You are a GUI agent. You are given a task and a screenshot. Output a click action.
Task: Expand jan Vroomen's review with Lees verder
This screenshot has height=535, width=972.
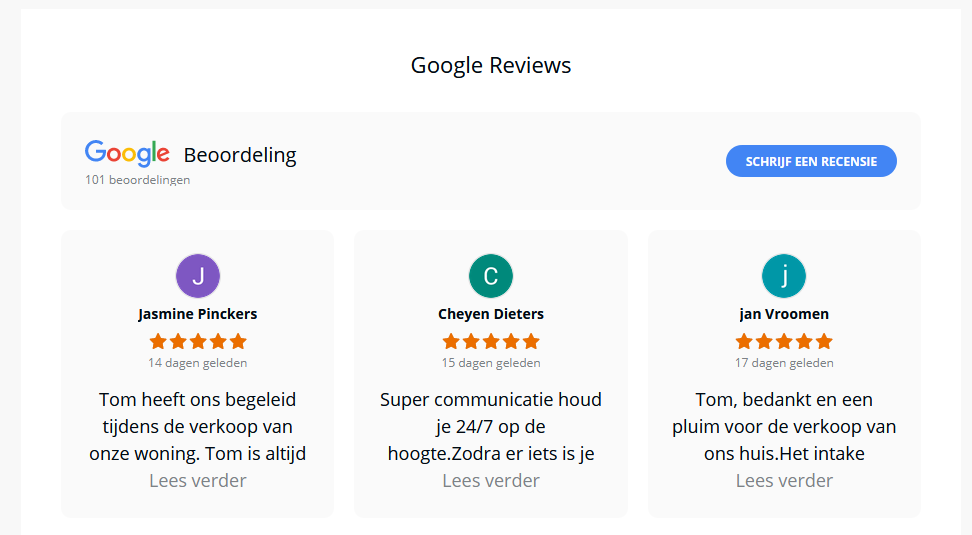784,480
